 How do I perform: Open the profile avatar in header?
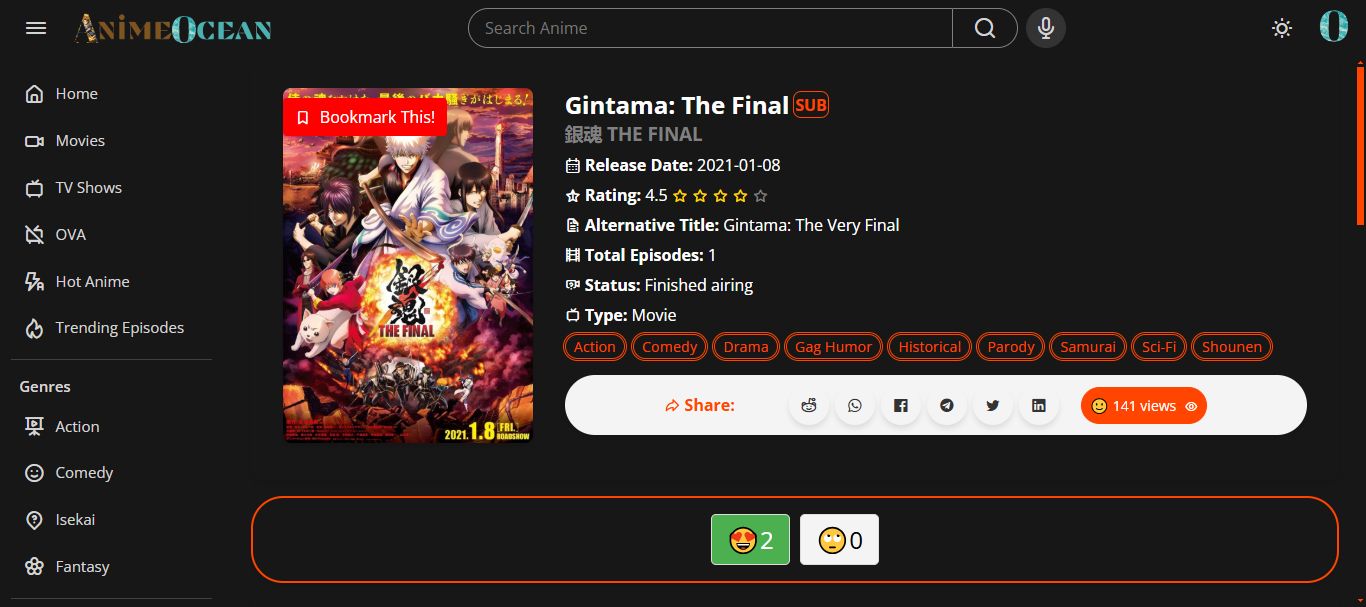(1334, 26)
